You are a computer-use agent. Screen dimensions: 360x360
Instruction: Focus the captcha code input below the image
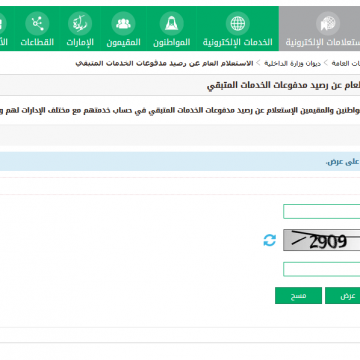(322, 269)
